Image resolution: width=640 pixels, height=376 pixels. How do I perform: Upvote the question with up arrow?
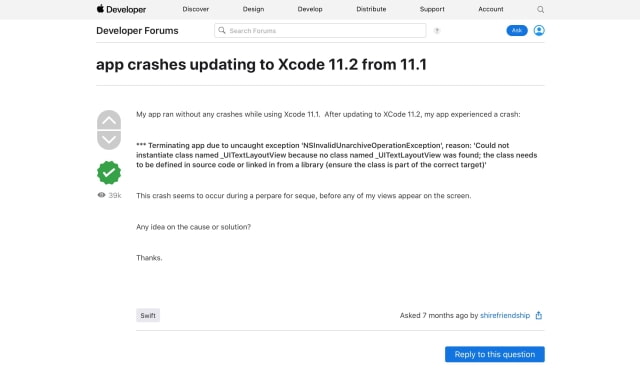pos(109,120)
